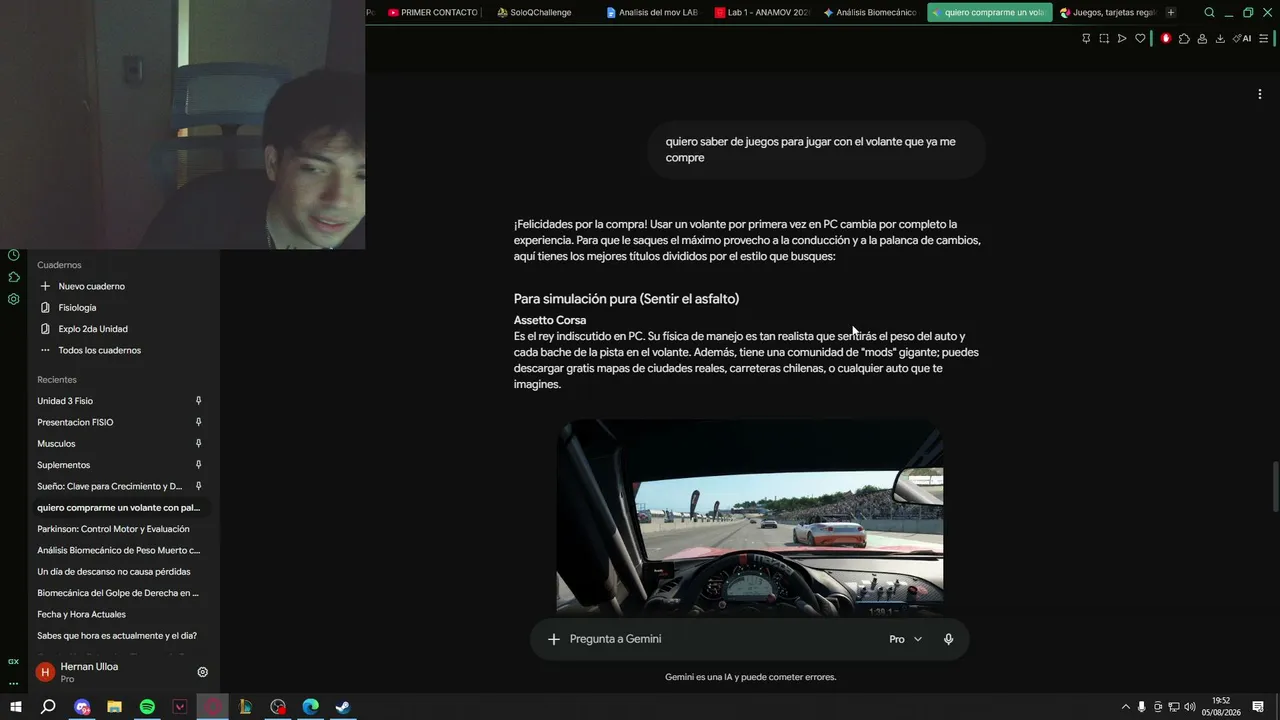This screenshot has width=1280, height=720.
Task: Click the snapshot icon in the browser toolbar
Action: coord(1104,39)
